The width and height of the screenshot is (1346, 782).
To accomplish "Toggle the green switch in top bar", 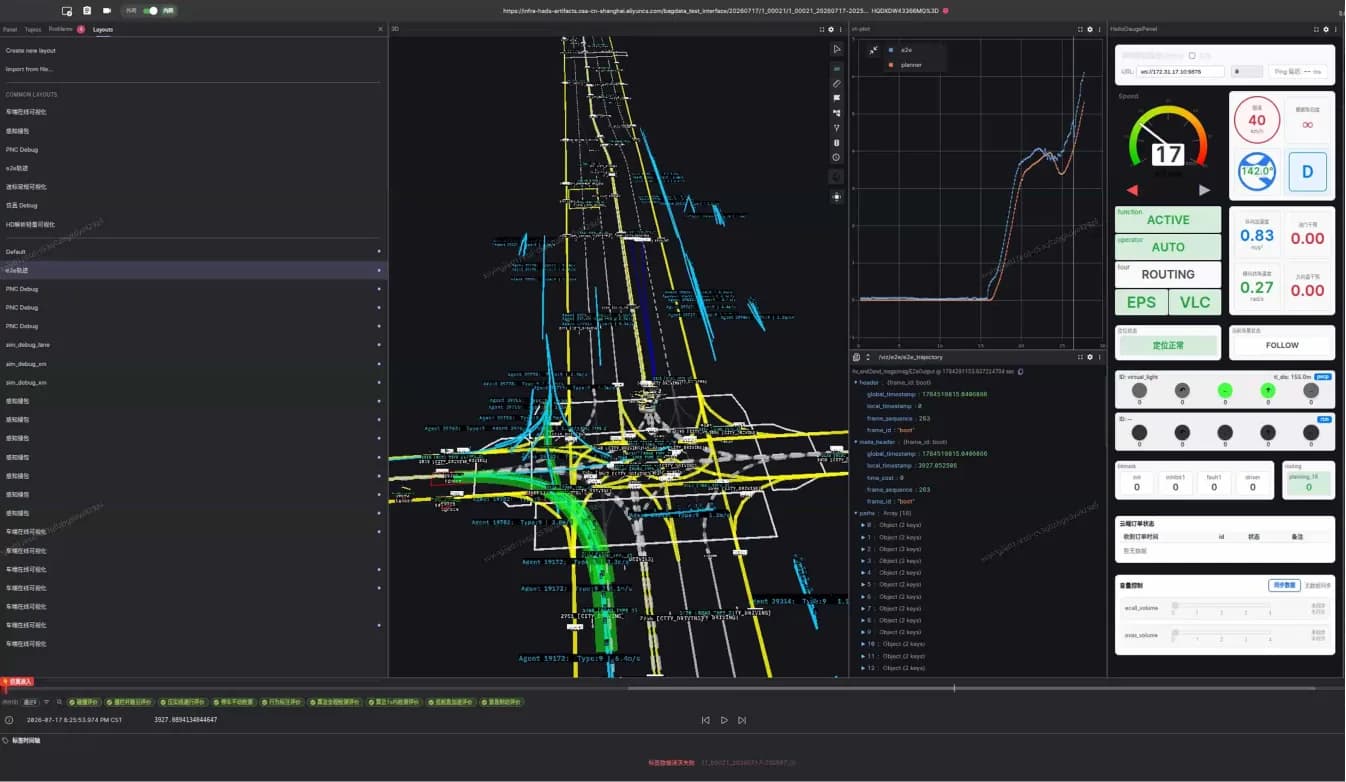I will [150, 10].
